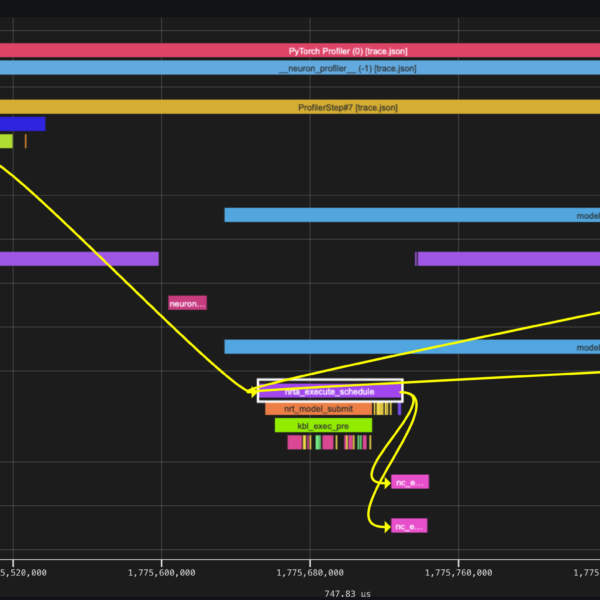The image size is (600, 600).
Task: Click the 1,775,680,000 time axis label
Action: pos(310,573)
